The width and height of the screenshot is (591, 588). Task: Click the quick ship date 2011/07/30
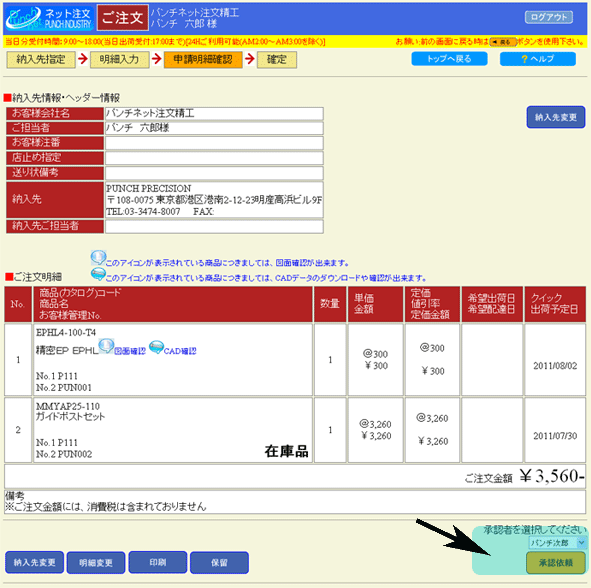coord(555,436)
